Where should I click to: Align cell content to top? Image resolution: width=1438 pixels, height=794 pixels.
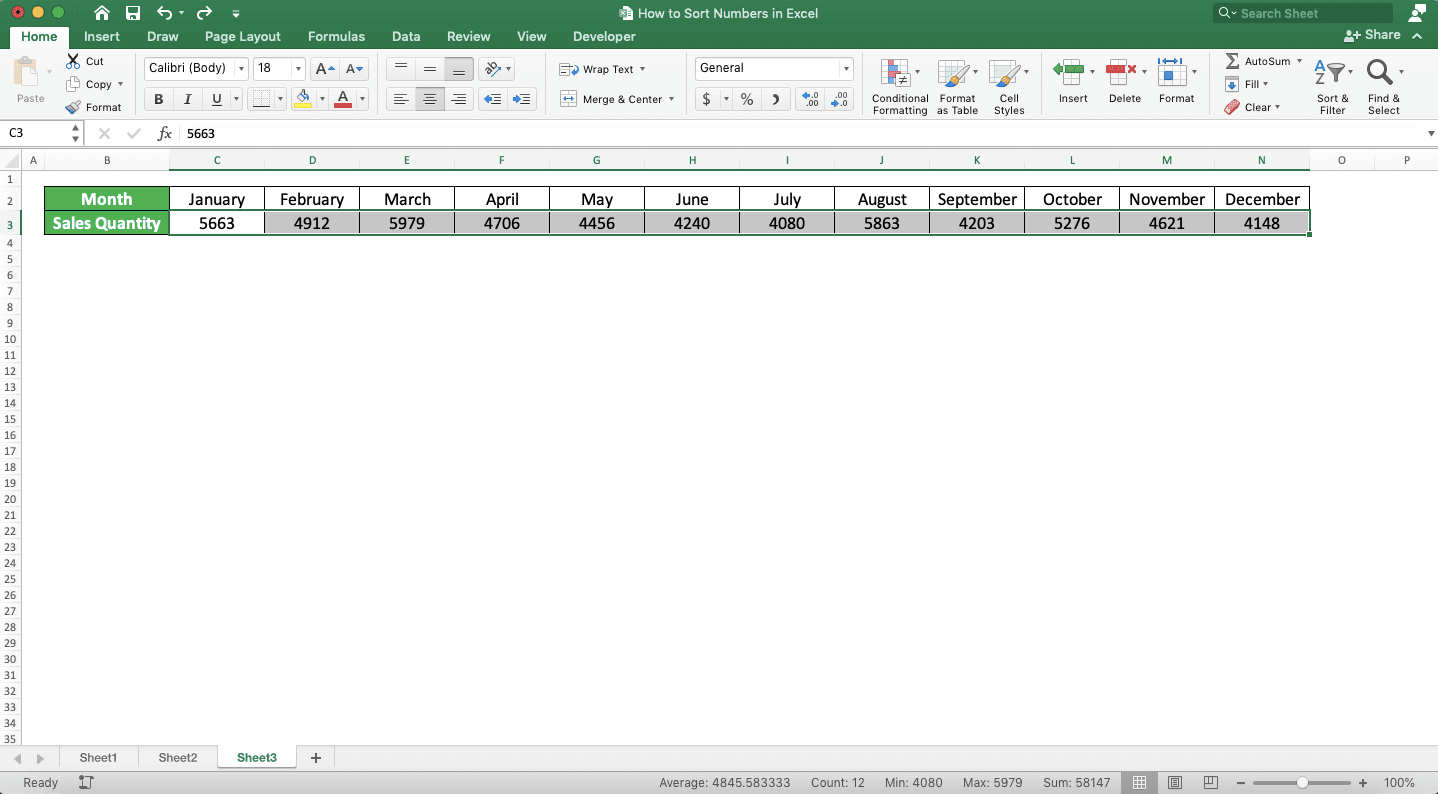tap(401, 69)
